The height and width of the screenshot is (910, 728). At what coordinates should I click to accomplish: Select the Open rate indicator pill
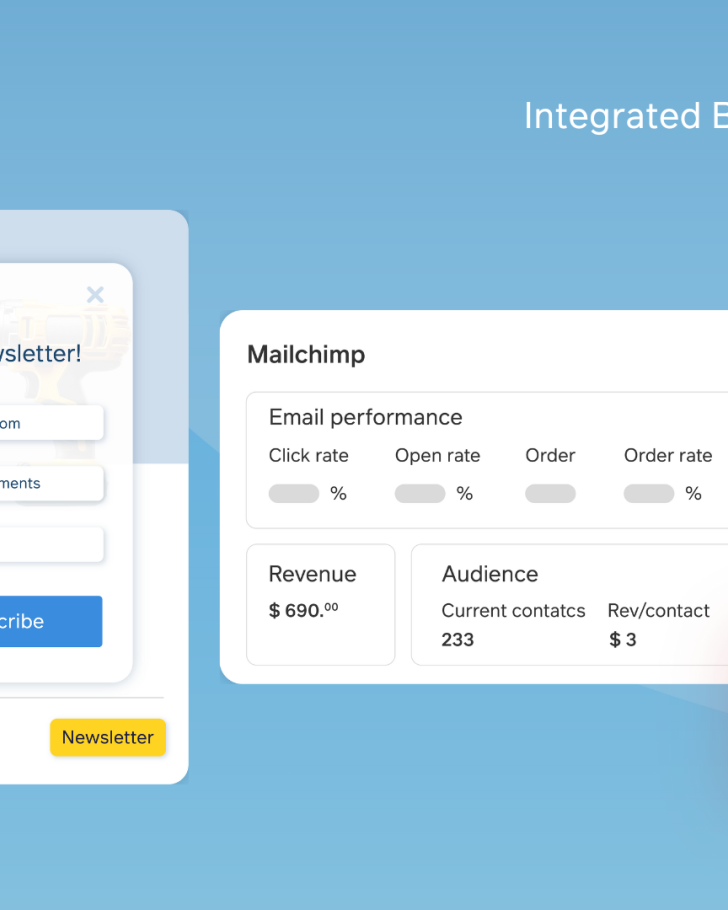click(419, 493)
